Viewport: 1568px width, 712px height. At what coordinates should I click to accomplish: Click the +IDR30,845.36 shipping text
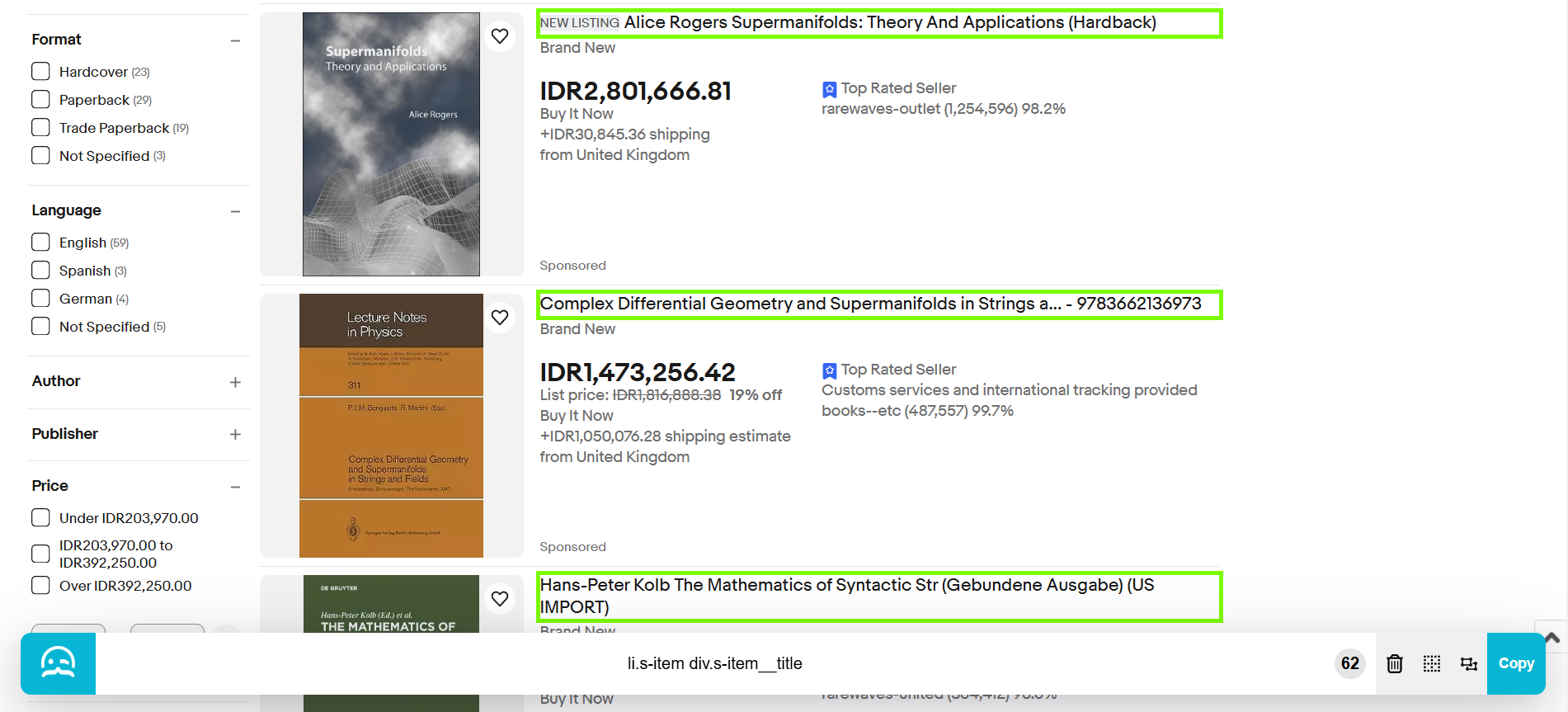(624, 134)
